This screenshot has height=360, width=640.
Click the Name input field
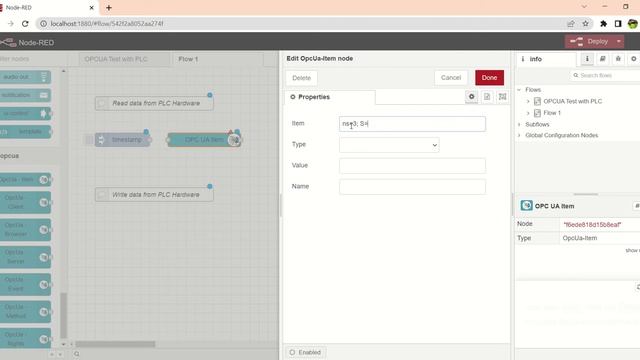(x=412, y=187)
